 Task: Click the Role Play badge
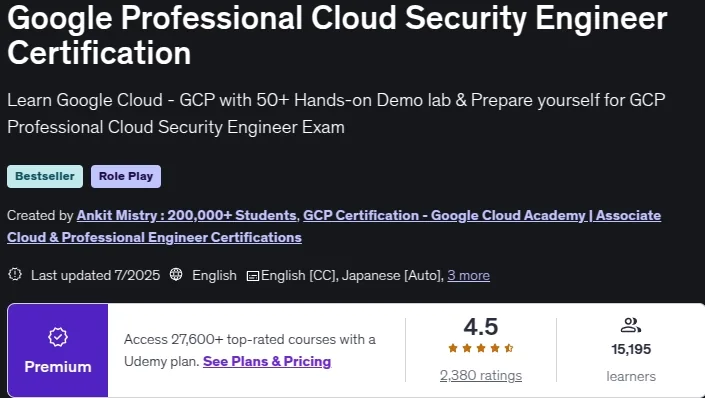(126, 176)
